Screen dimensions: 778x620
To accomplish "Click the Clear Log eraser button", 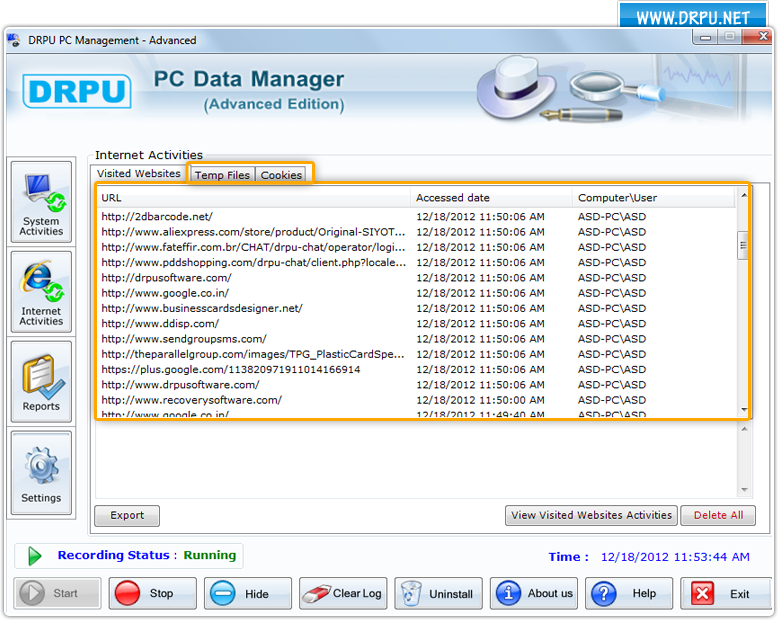I will [343, 593].
